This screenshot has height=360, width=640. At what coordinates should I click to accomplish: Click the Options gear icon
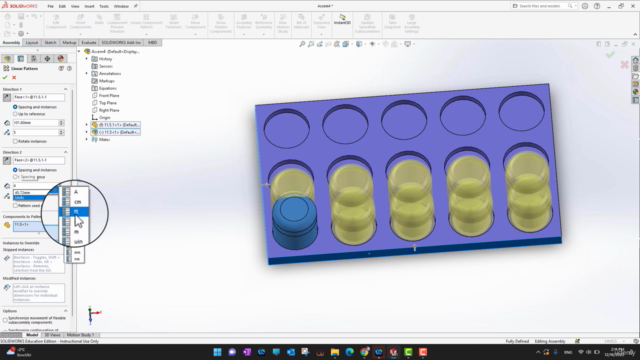21,33
